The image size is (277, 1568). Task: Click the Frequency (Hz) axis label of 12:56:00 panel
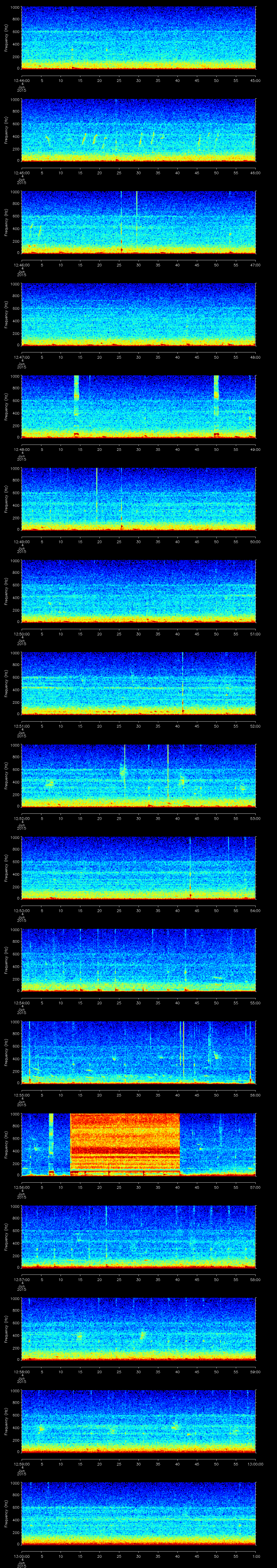pos(7,1144)
